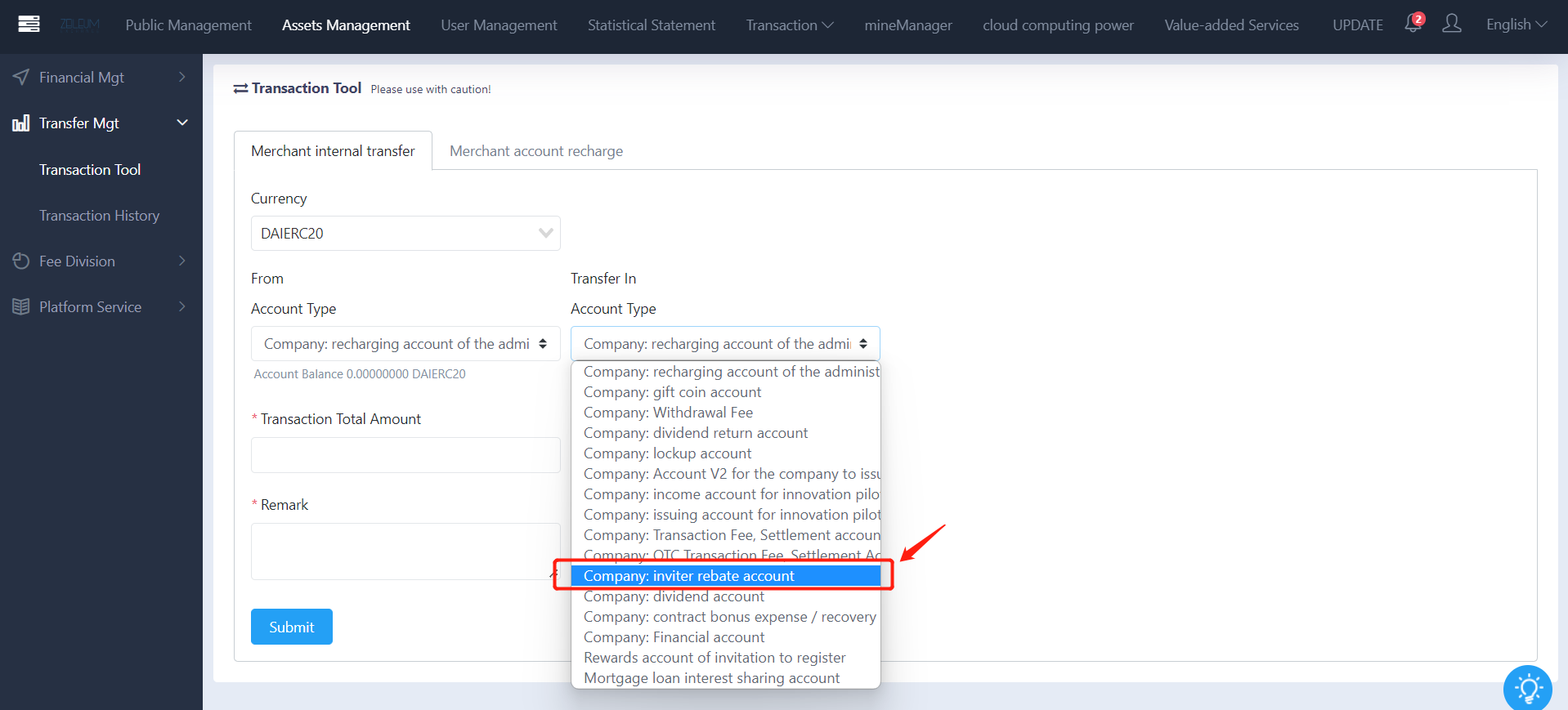
Task: Open Statistical Statement in top navigation
Action: (x=652, y=25)
